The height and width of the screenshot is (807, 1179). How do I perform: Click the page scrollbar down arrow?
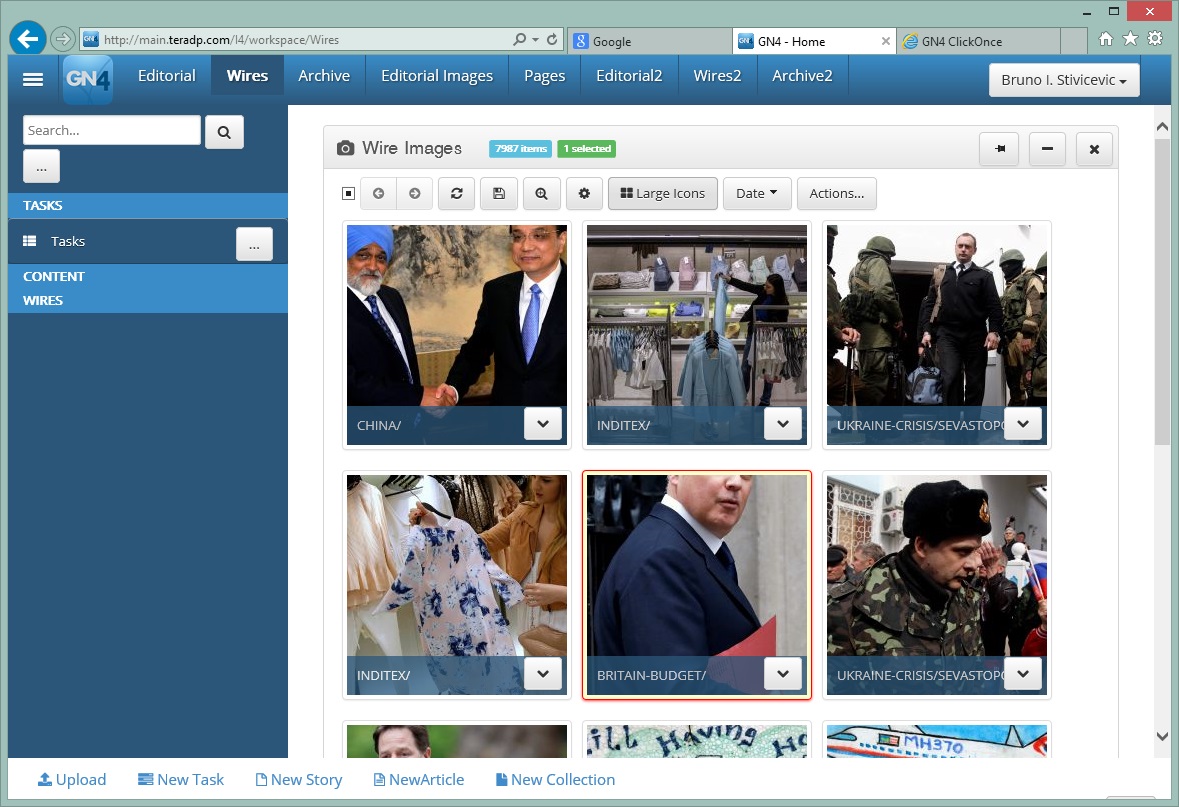[1162, 736]
